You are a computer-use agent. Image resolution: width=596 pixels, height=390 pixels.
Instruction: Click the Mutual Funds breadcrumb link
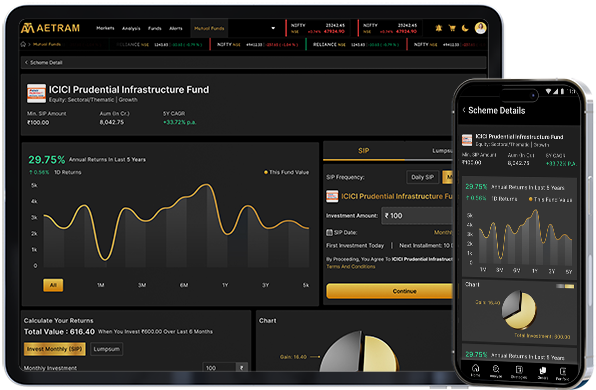coord(47,44)
